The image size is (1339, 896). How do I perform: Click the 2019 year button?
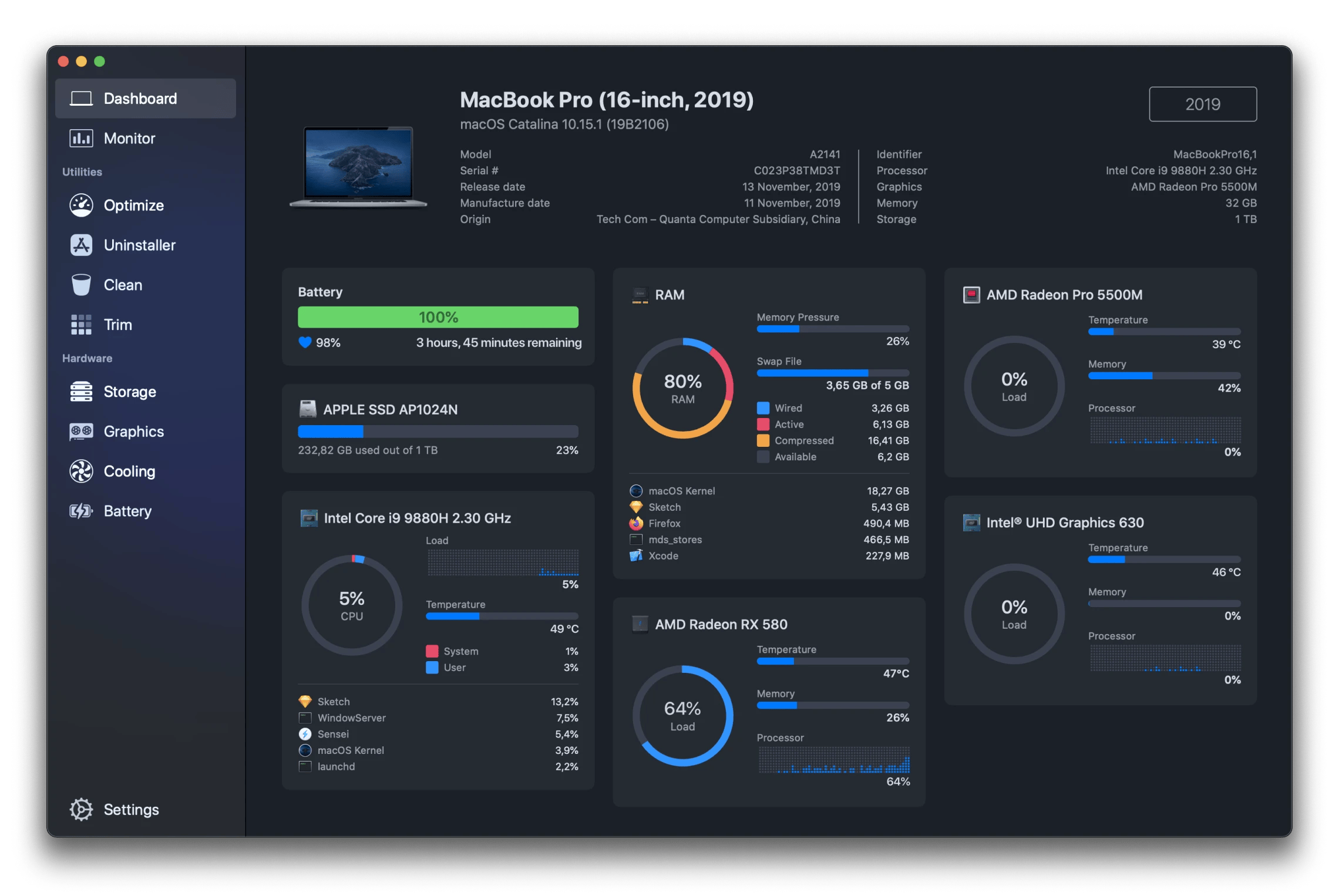[x=1203, y=105]
